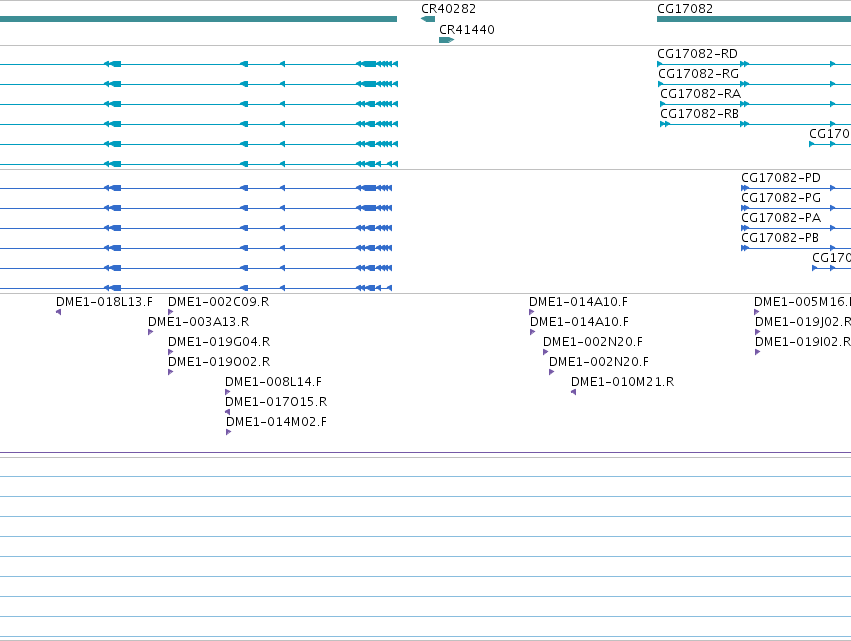Click the purple marker under DME1-019I02.R
851x641 pixels.
[x=757, y=352]
